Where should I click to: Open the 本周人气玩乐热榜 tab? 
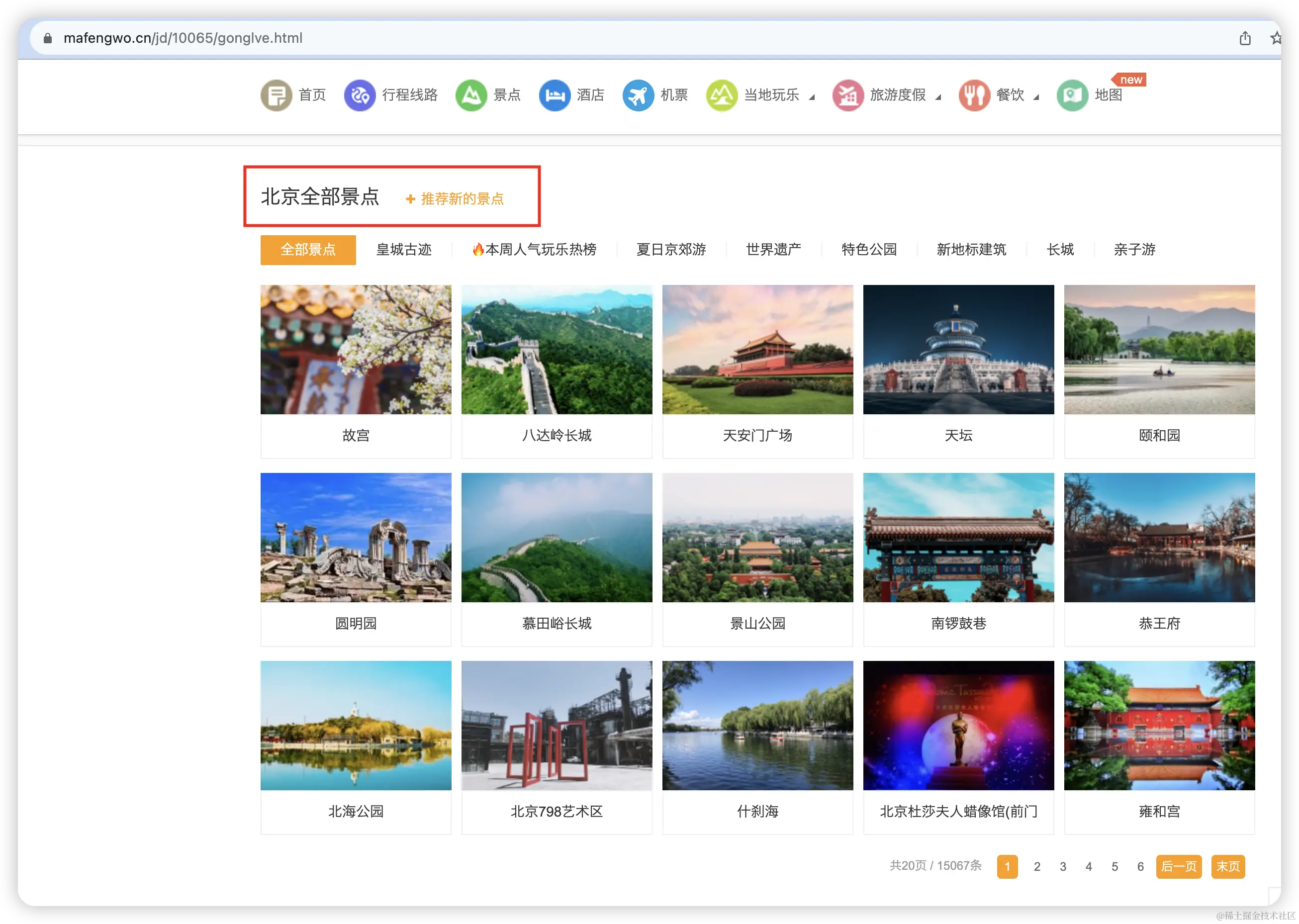(534, 249)
